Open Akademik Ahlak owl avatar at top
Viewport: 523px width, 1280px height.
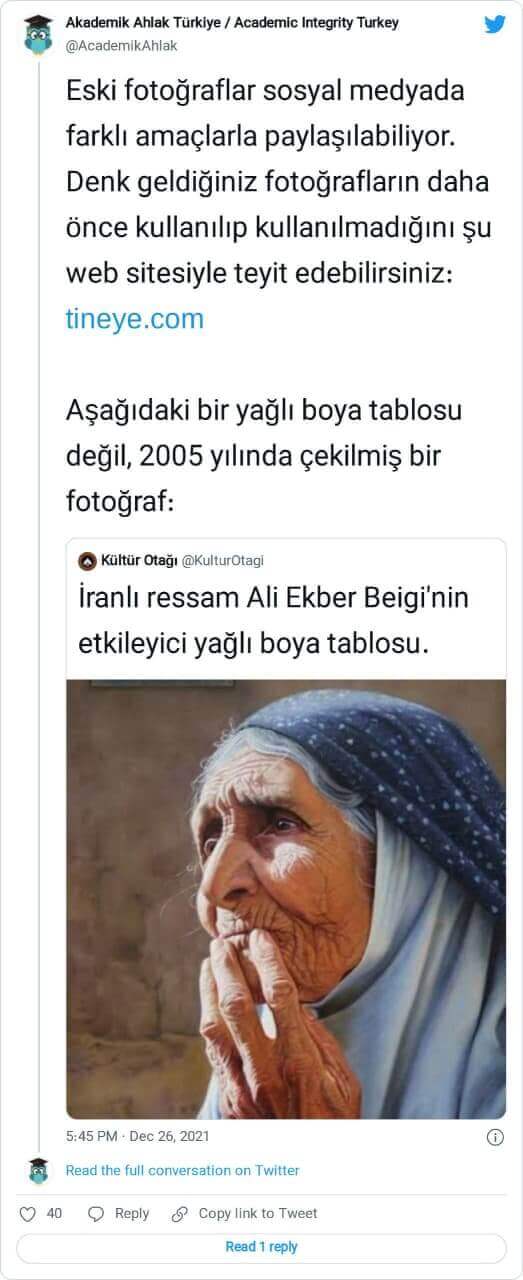point(38,34)
